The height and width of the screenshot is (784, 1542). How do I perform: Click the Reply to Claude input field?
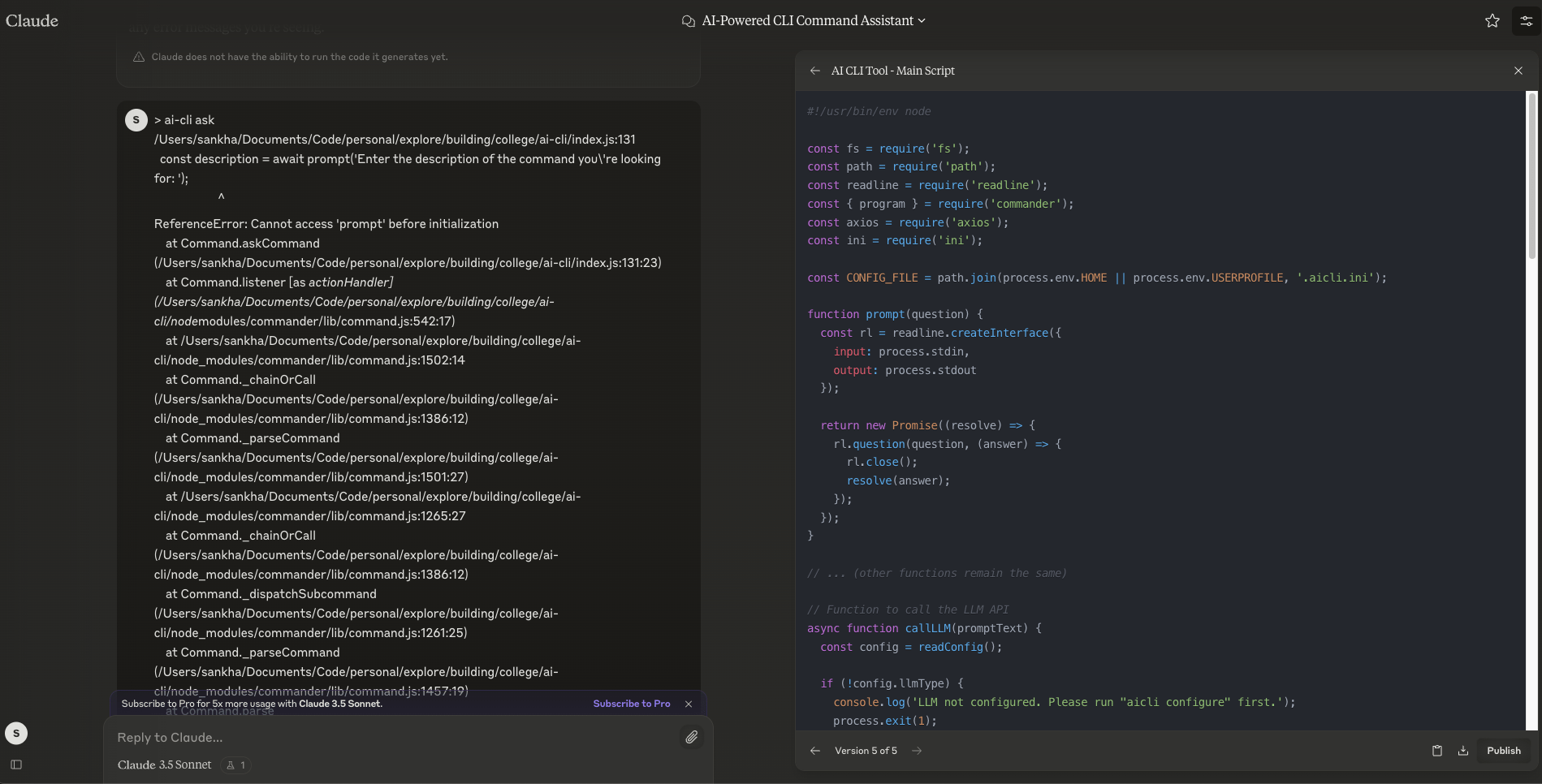point(394,738)
